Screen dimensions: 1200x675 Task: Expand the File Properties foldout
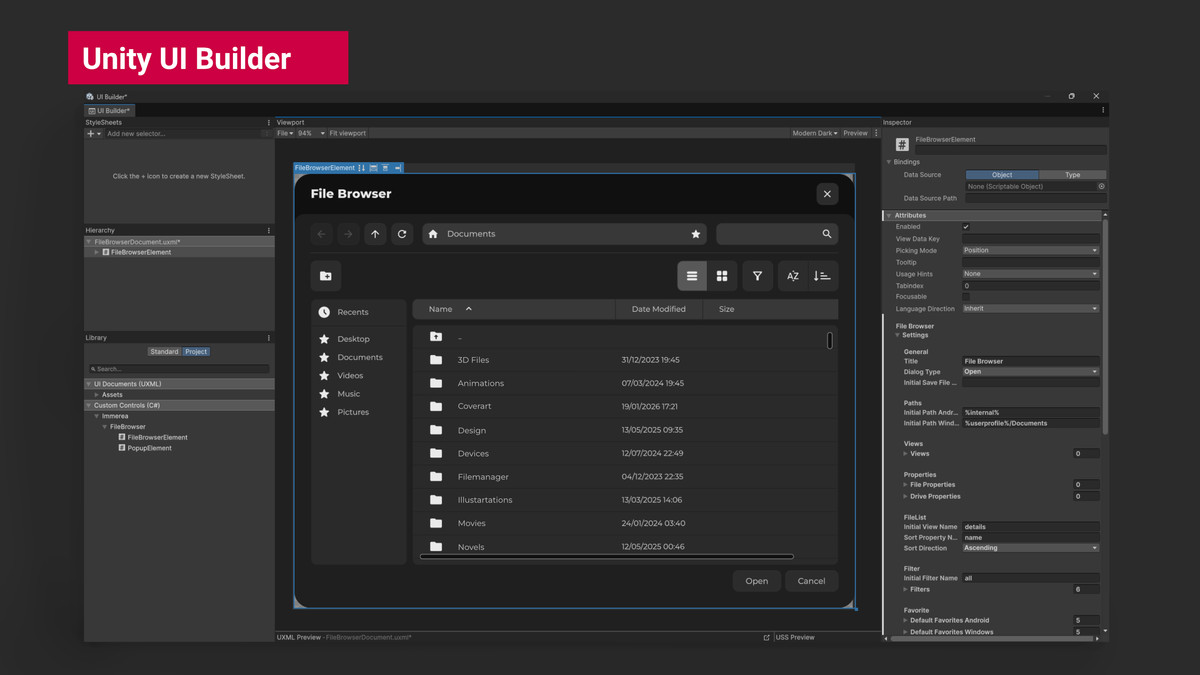coord(906,485)
